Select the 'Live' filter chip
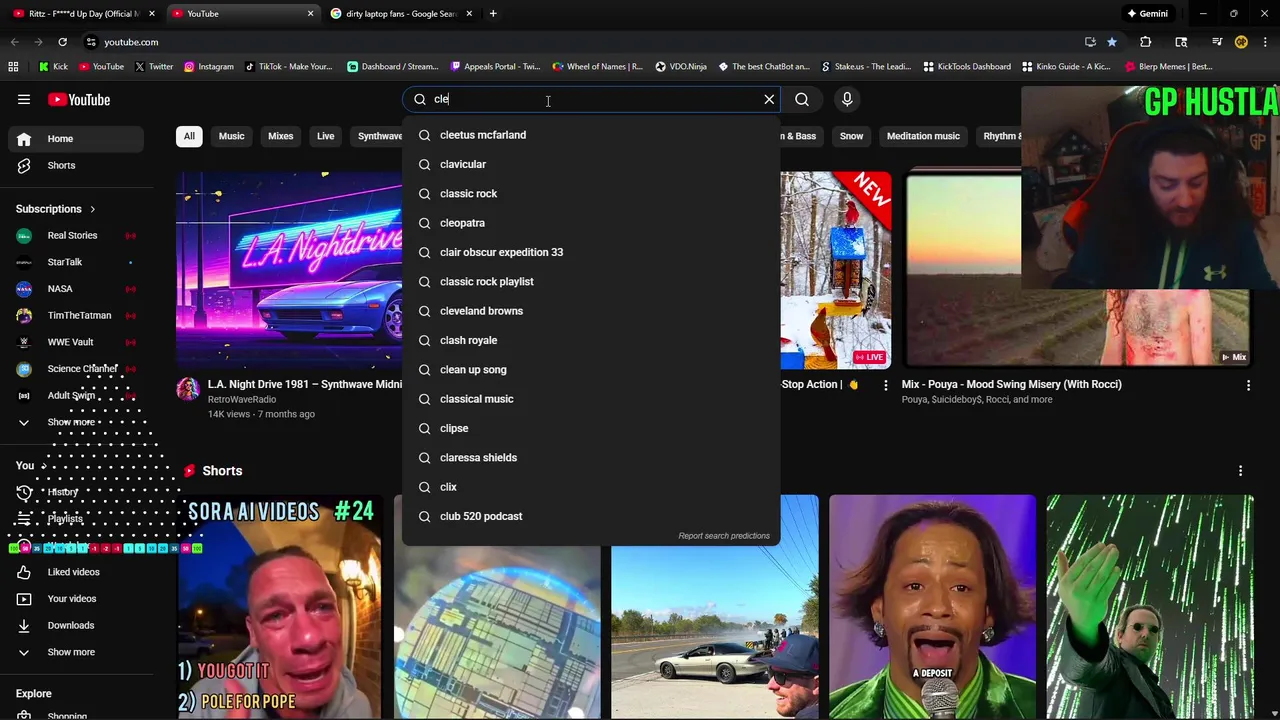This screenshot has height=720, width=1280. point(326,136)
